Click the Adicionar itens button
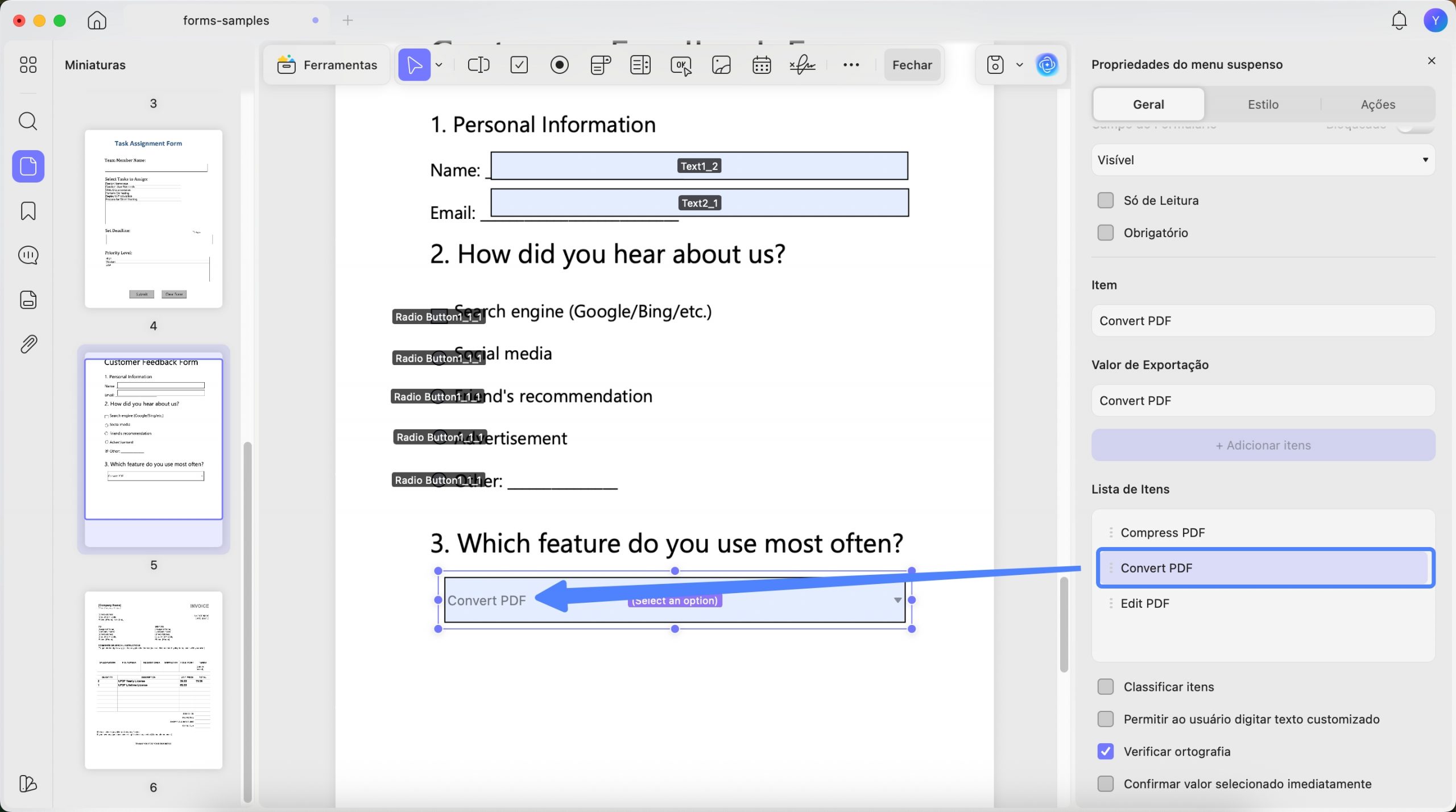Image resolution: width=1456 pixels, height=812 pixels. (1263, 445)
